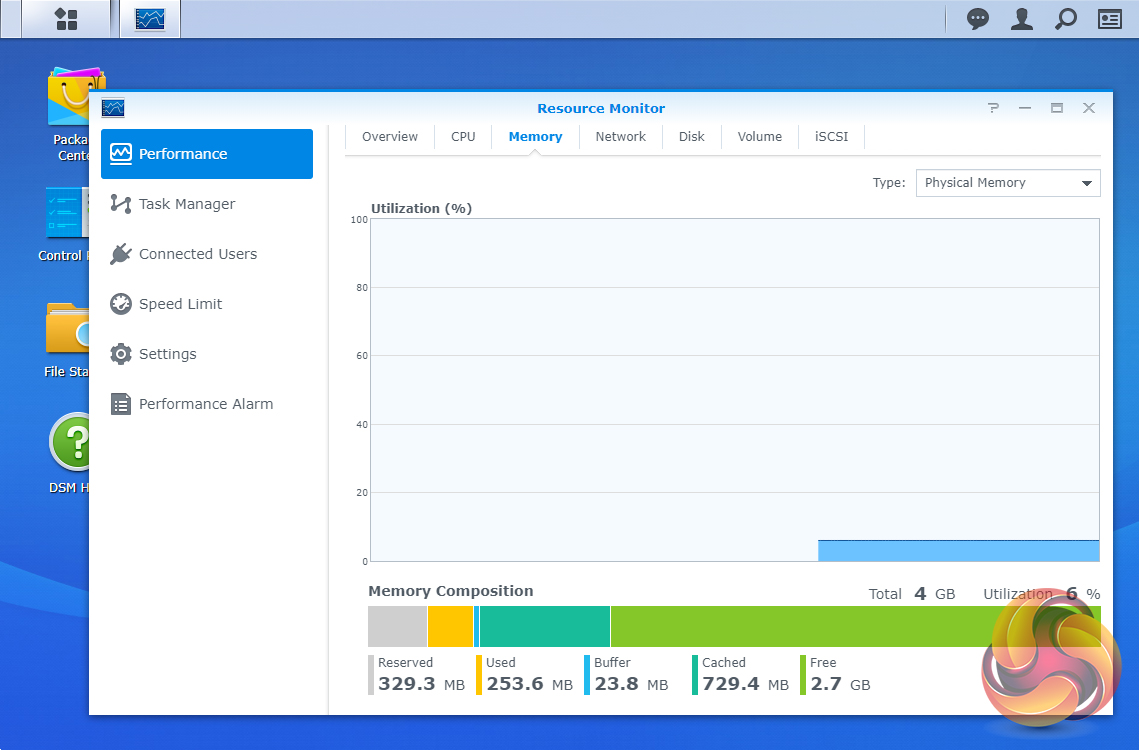Click the teal Cached segment of memory bar
Screen dimensions: 1139x750
[544, 627]
